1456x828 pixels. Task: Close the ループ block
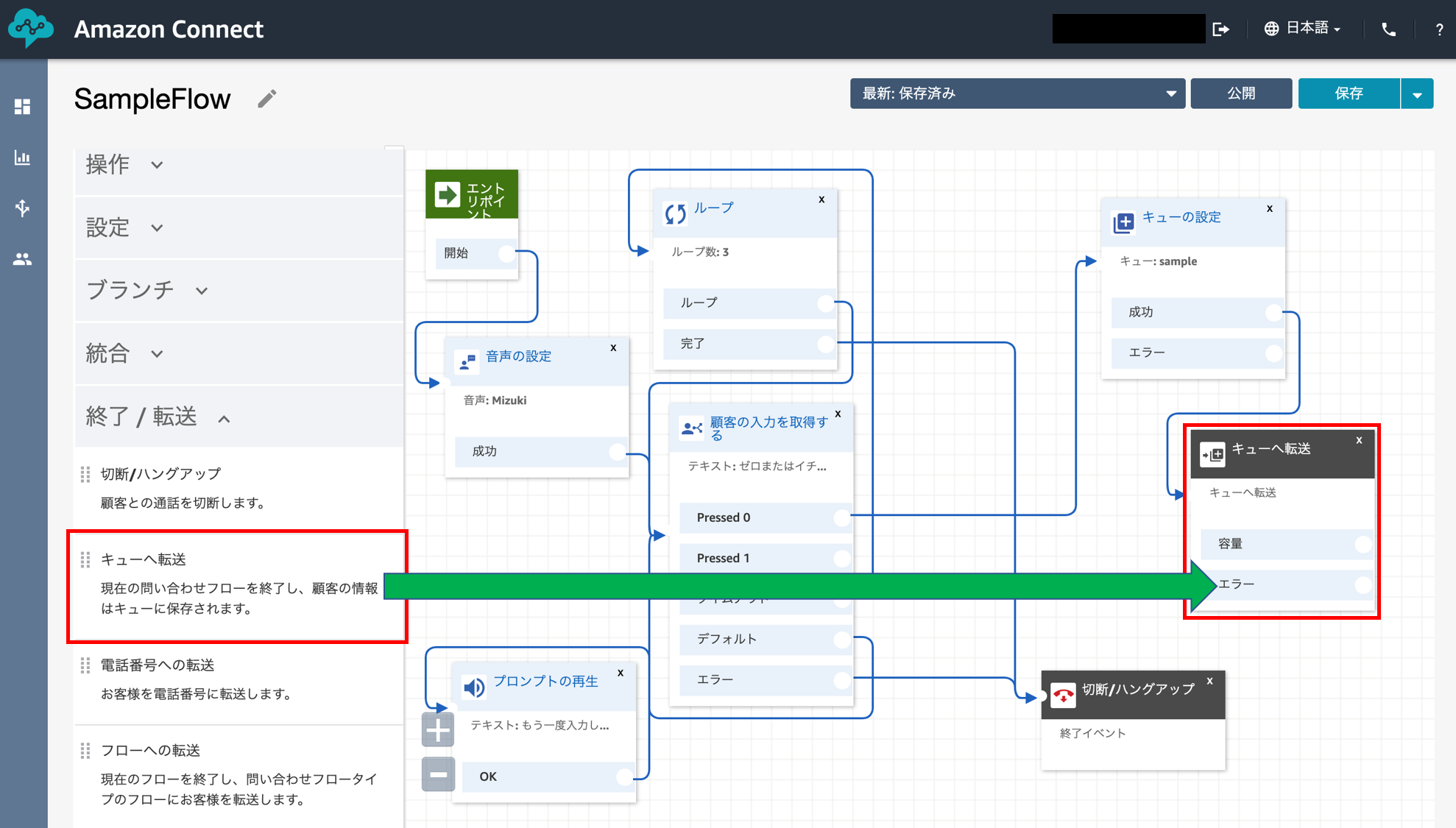click(x=822, y=199)
